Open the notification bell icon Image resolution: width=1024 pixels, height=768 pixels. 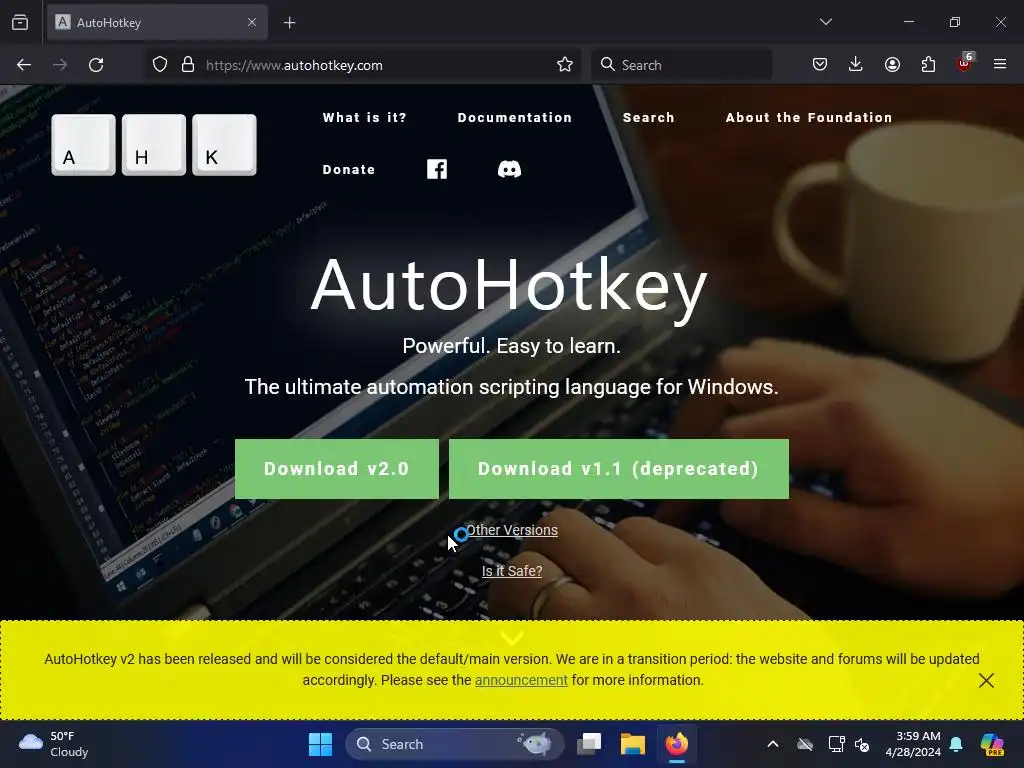click(x=956, y=744)
